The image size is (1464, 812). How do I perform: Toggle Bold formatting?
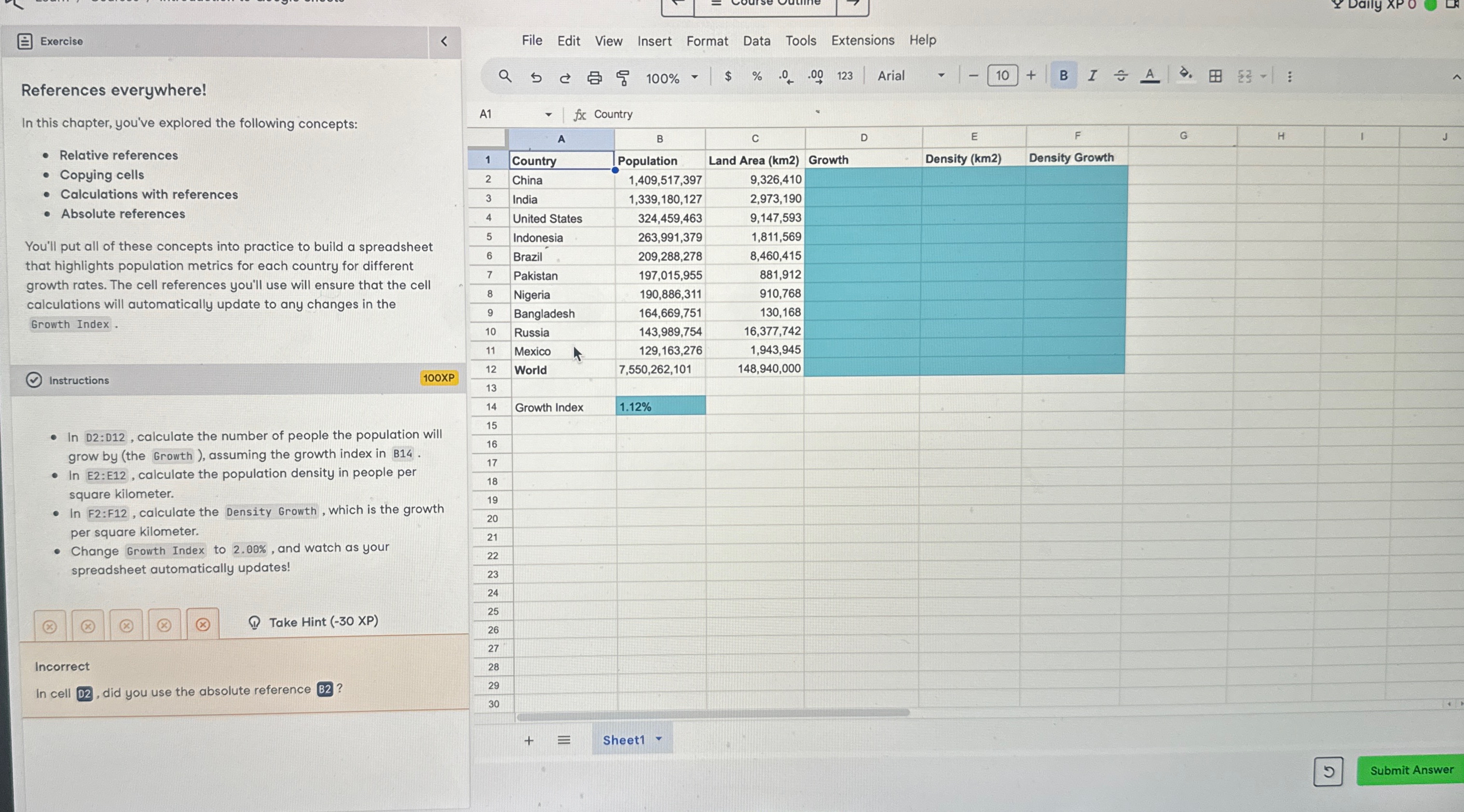click(x=1063, y=76)
